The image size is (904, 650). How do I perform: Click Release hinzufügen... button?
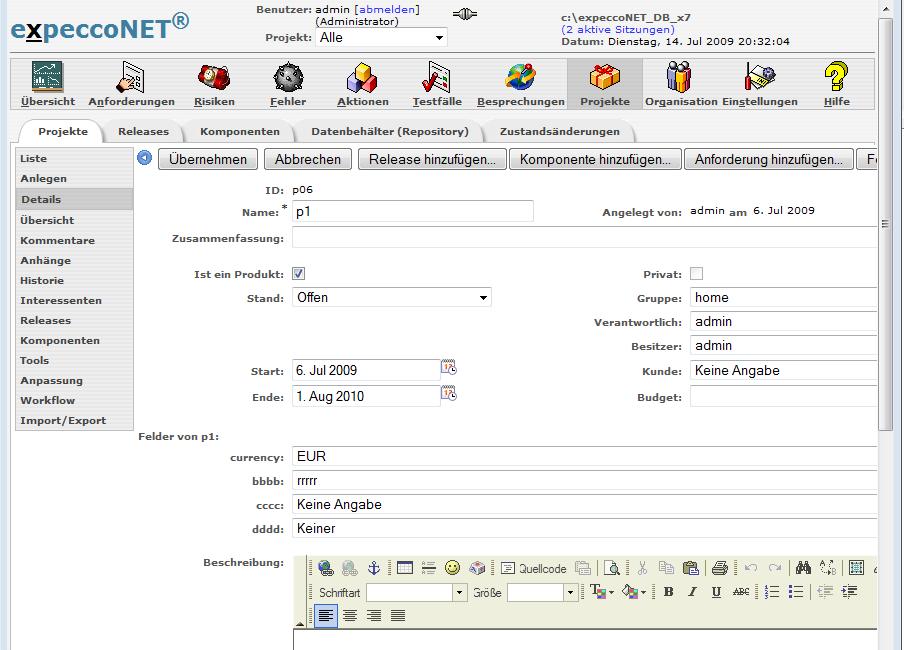(432, 159)
